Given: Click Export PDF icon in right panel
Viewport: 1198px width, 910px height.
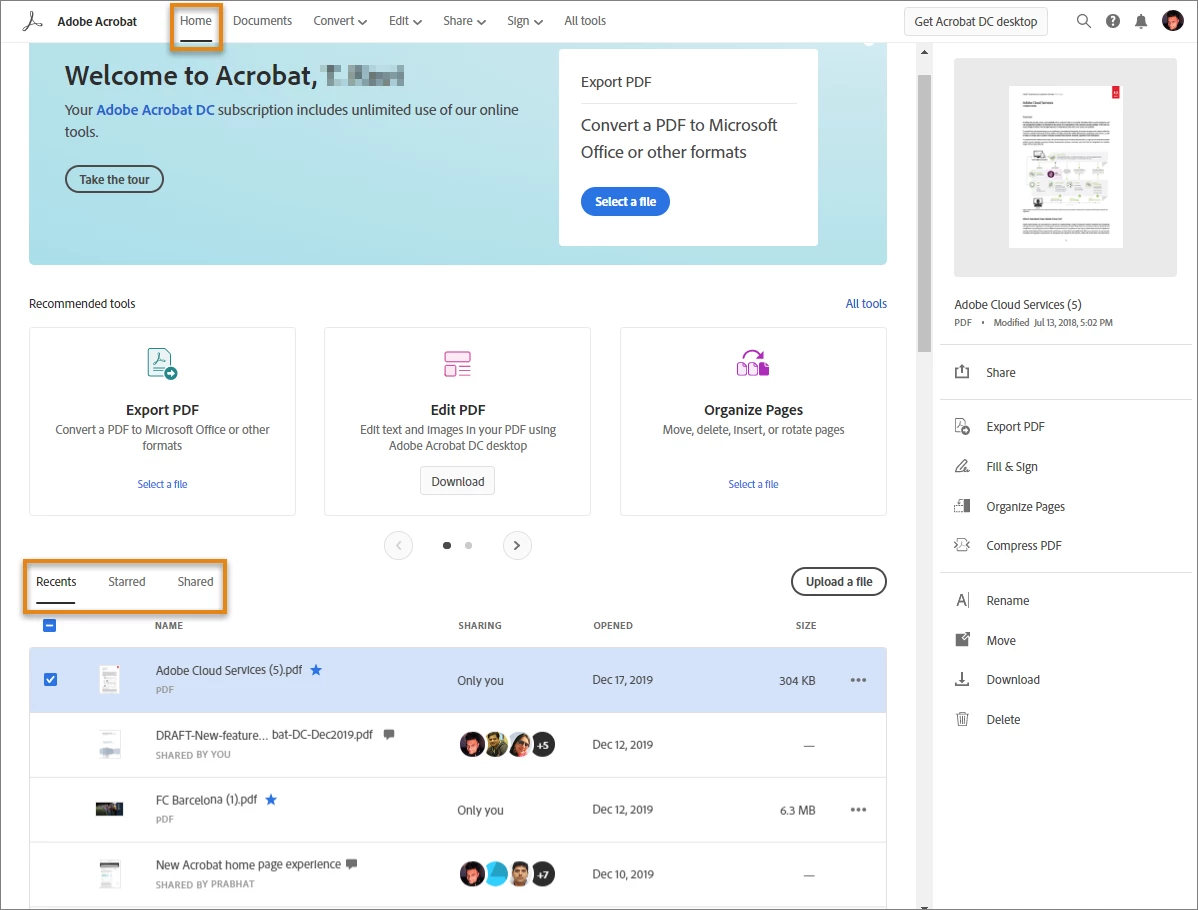Looking at the screenshot, I should pos(962,426).
